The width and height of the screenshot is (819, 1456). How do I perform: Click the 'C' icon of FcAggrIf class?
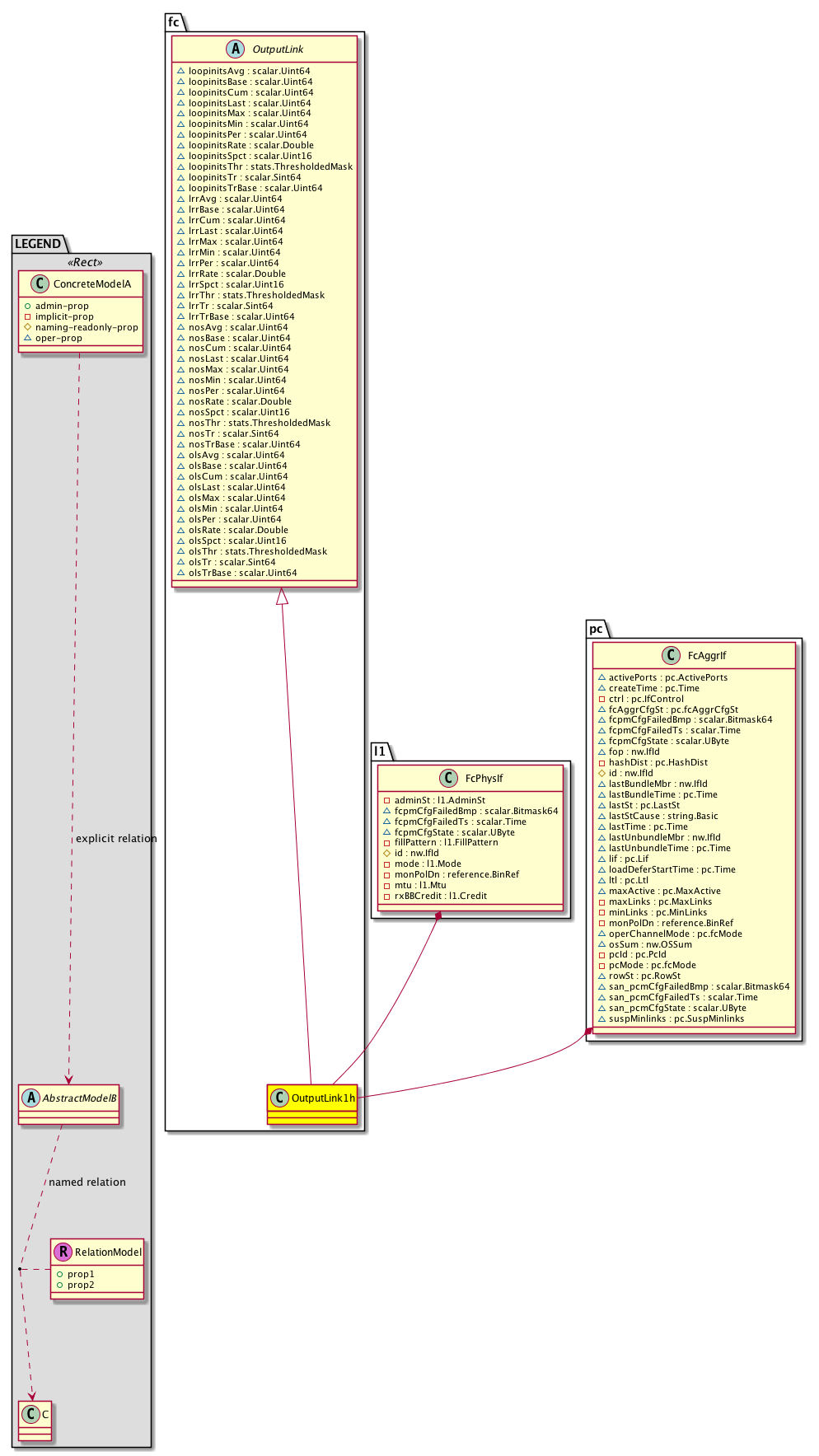click(672, 656)
